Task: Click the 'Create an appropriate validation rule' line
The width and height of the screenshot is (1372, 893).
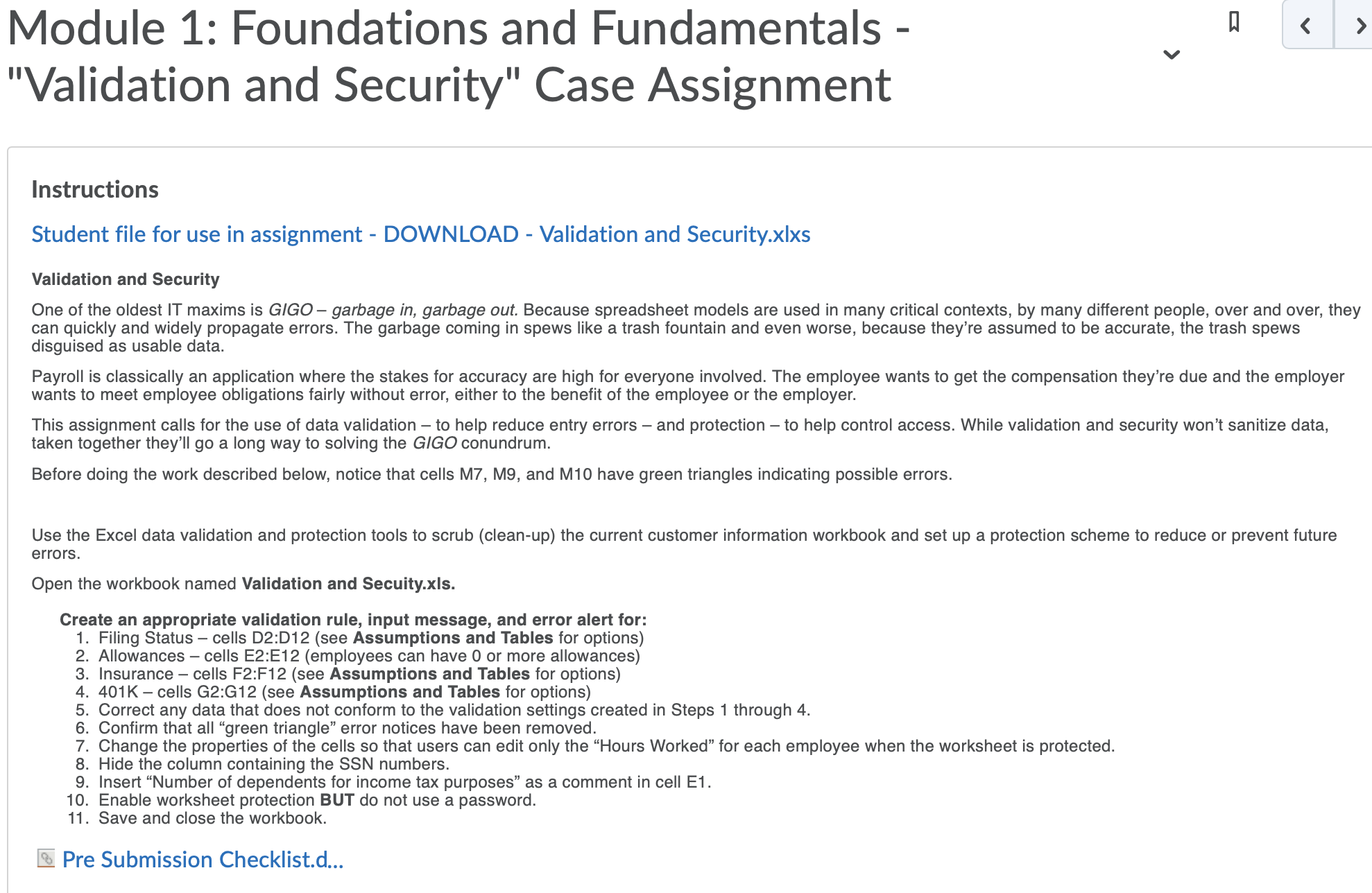Action: [x=353, y=620]
